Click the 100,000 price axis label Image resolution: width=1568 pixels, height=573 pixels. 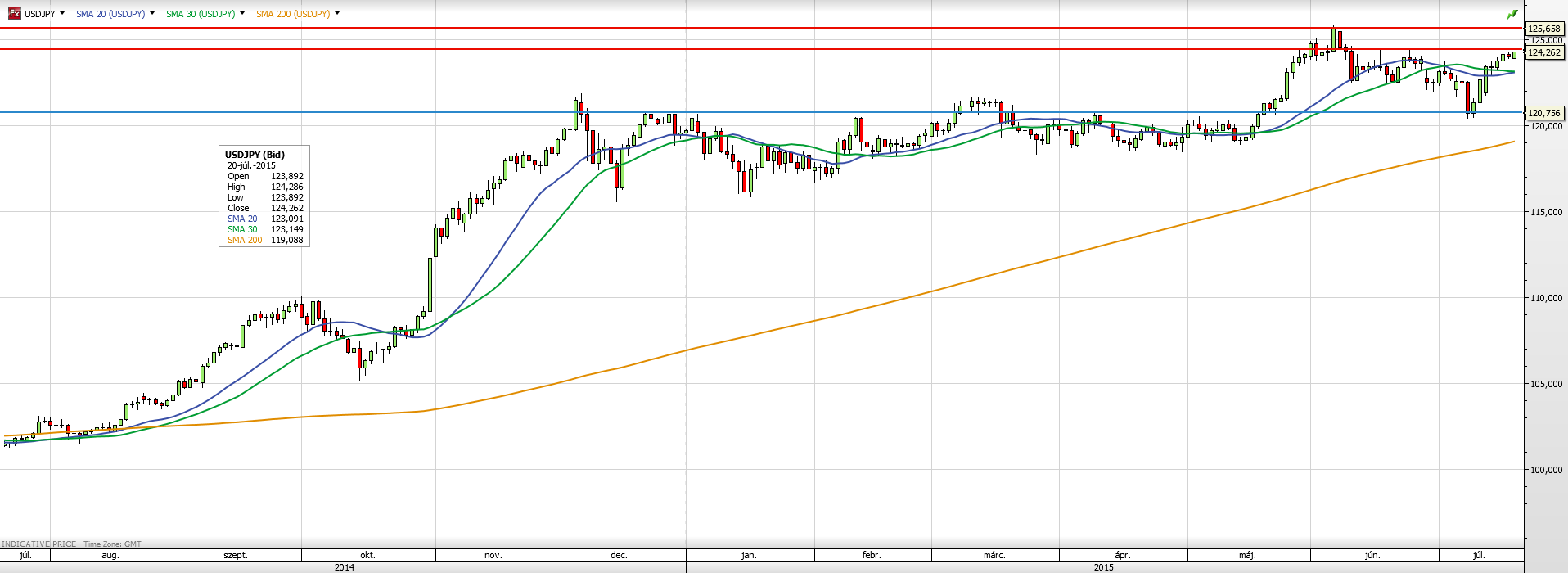pyautogui.click(x=1546, y=470)
